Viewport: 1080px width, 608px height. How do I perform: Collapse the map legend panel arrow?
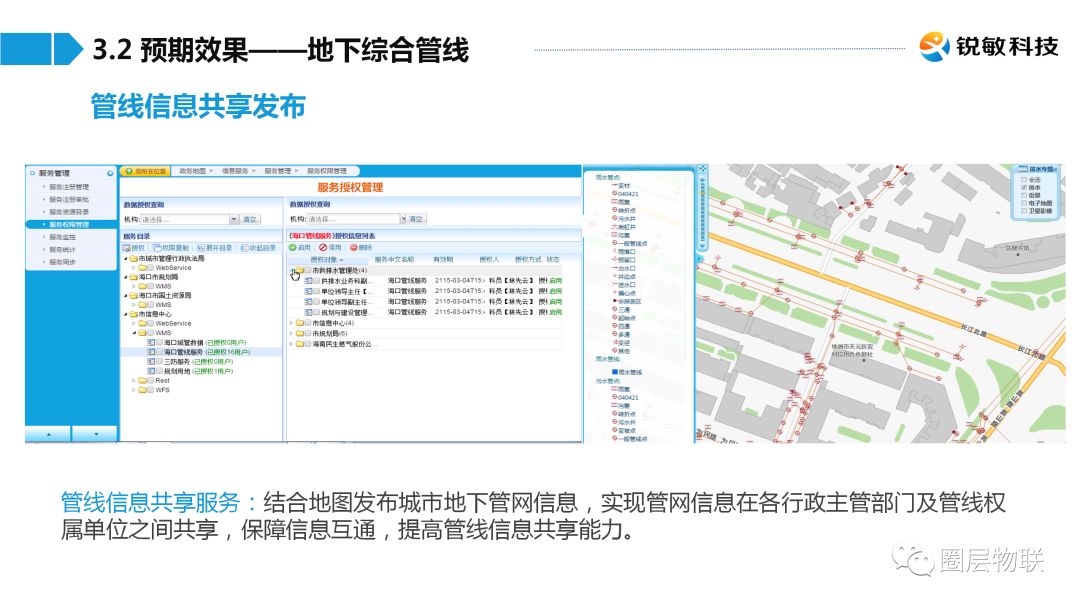click(698, 259)
